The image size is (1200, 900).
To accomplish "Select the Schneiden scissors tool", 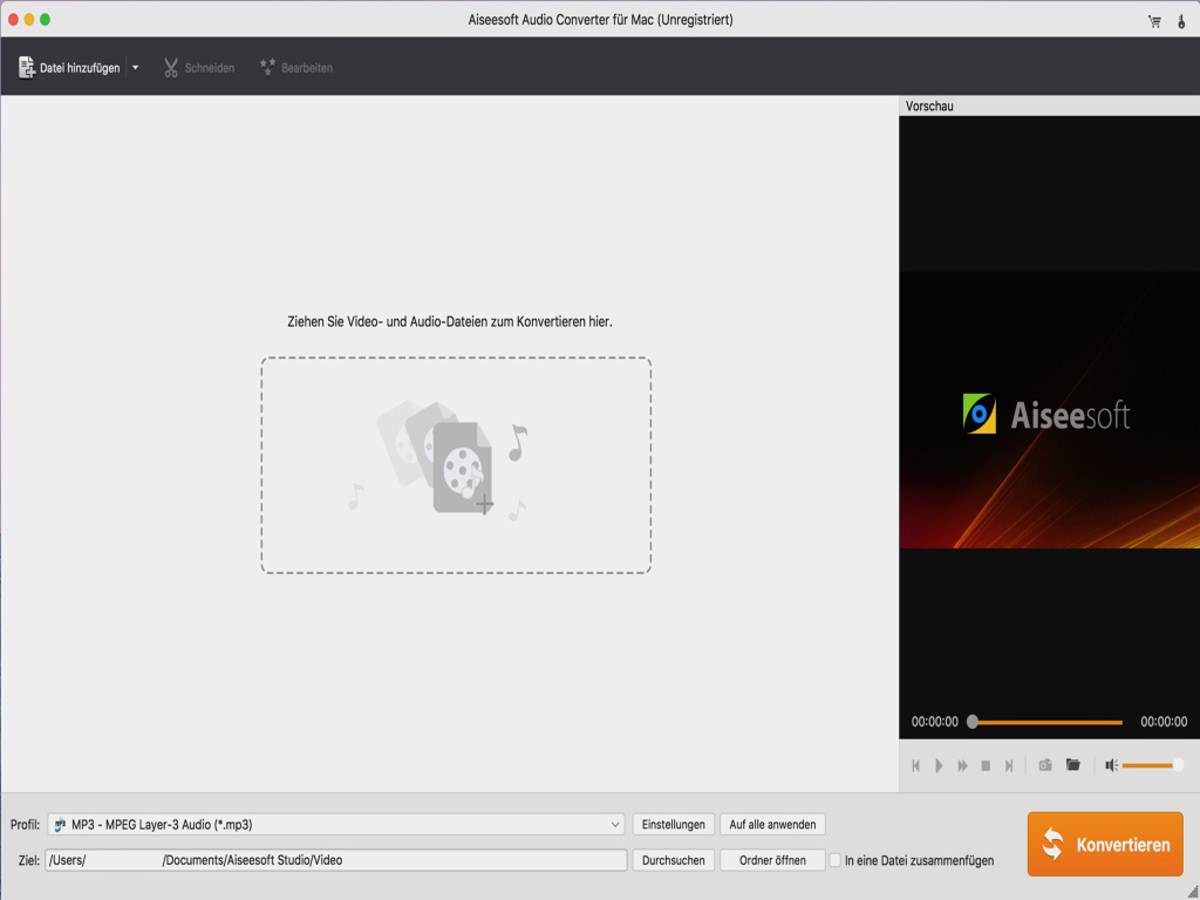I will (198, 68).
